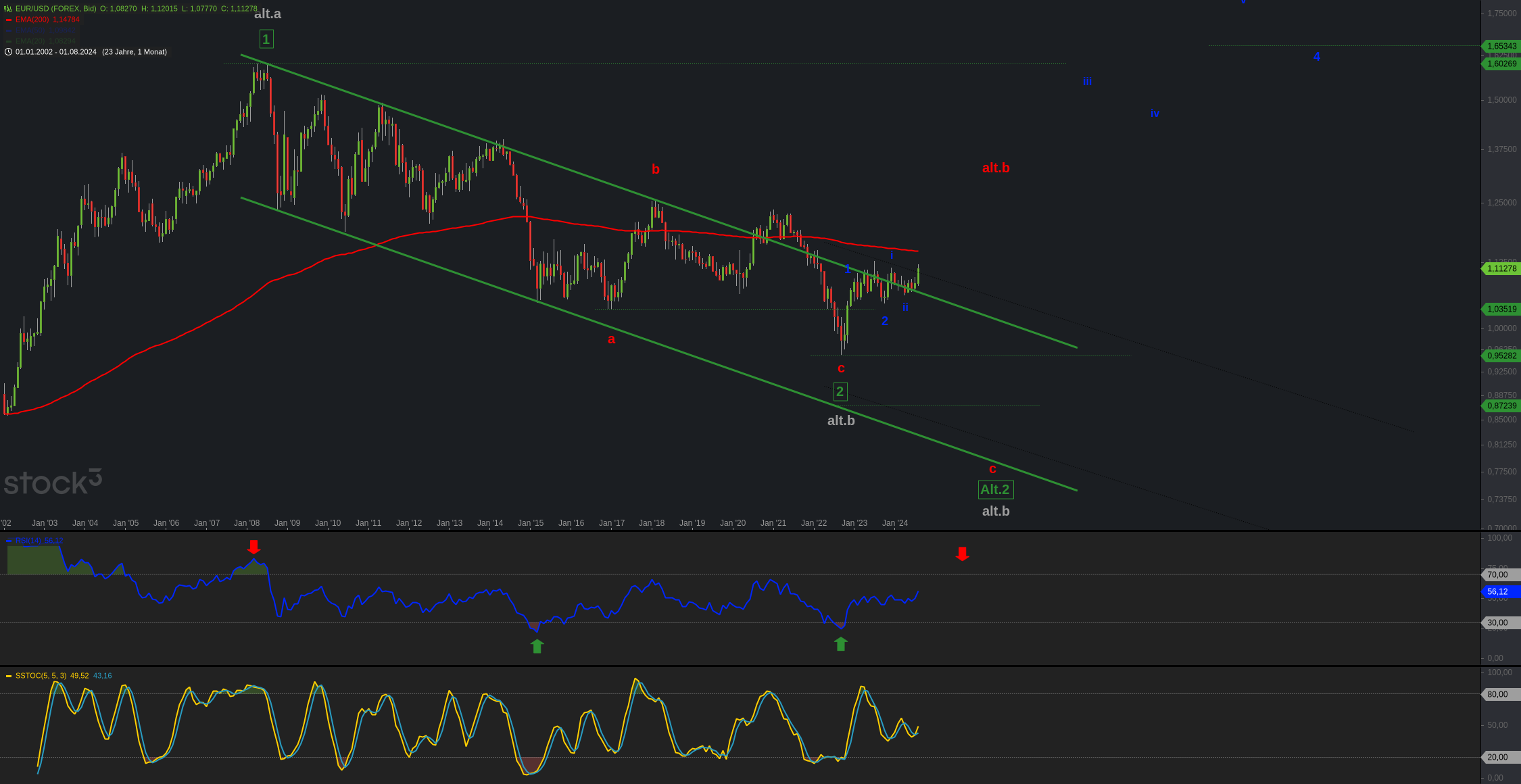Image resolution: width=1521 pixels, height=784 pixels.
Task: Click the time axis label Jan '15
Action: tap(531, 523)
